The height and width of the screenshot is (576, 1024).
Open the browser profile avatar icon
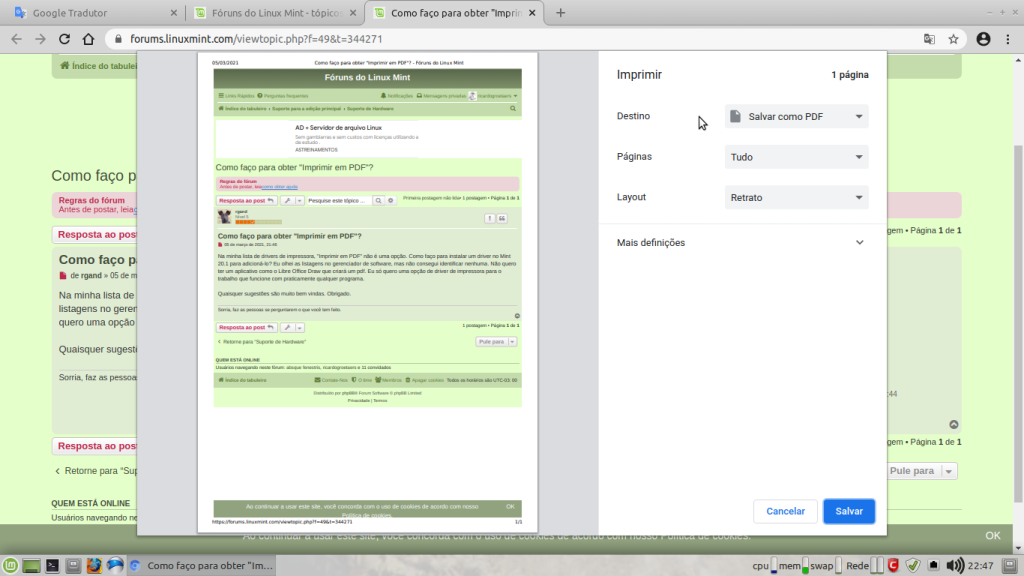point(984,39)
